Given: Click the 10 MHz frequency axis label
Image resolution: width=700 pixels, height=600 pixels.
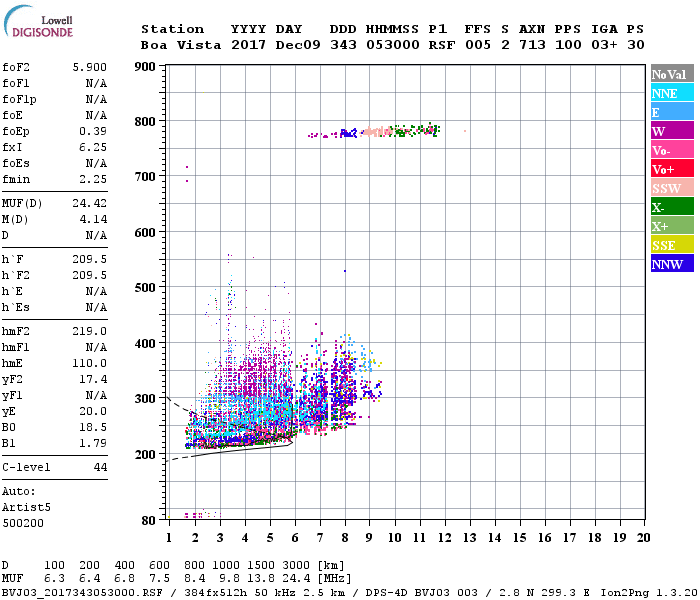Looking at the screenshot, I should (x=395, y=538).
